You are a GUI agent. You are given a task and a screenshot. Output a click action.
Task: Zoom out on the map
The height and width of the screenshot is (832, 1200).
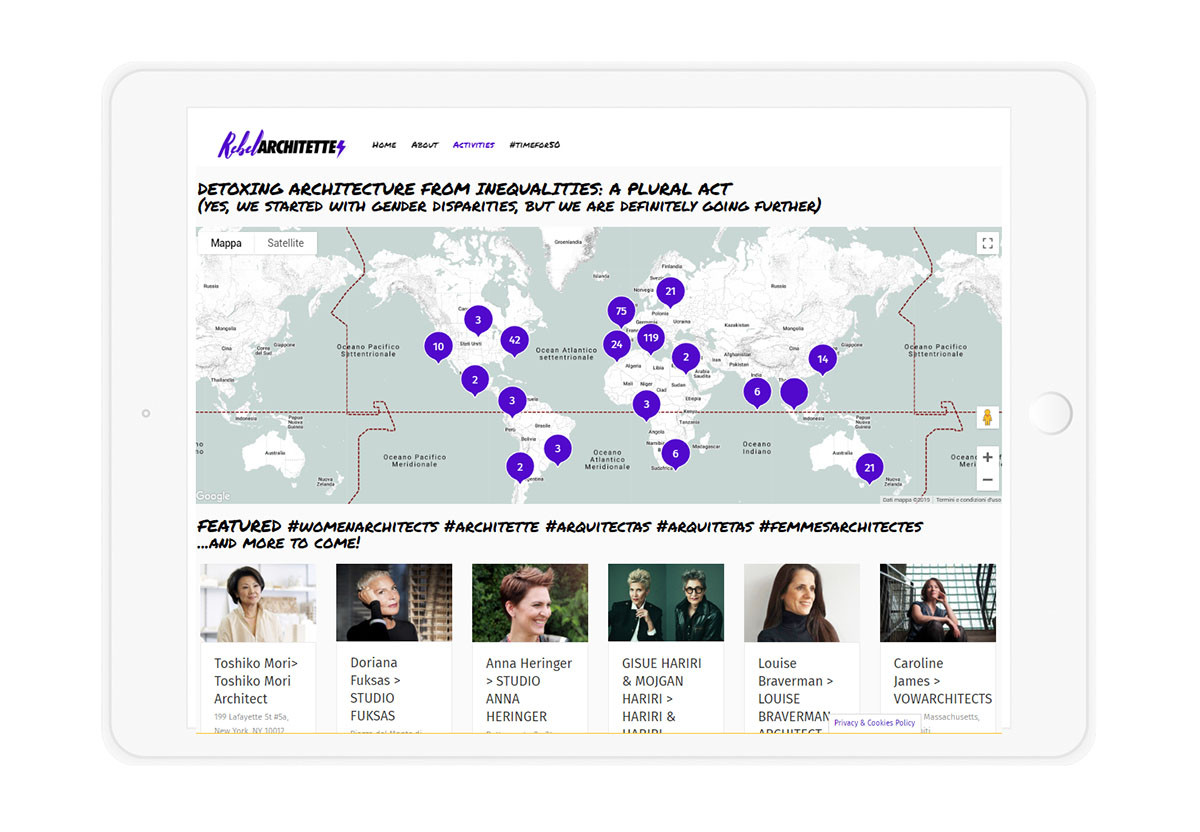click(x=987, y=480)
